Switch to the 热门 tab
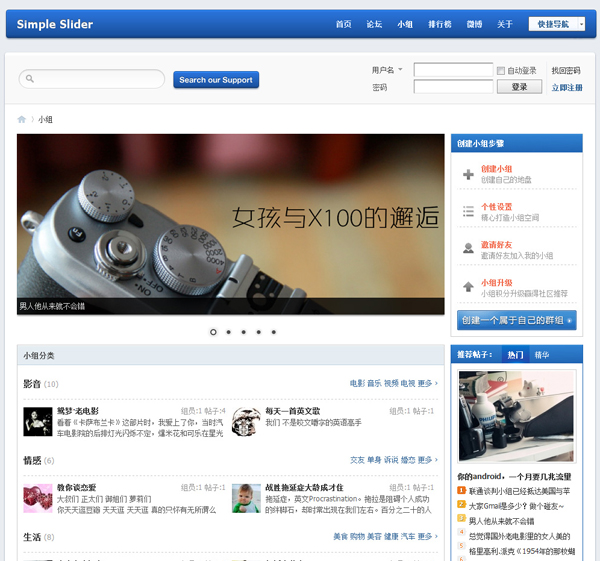 (x=515, y=355)
